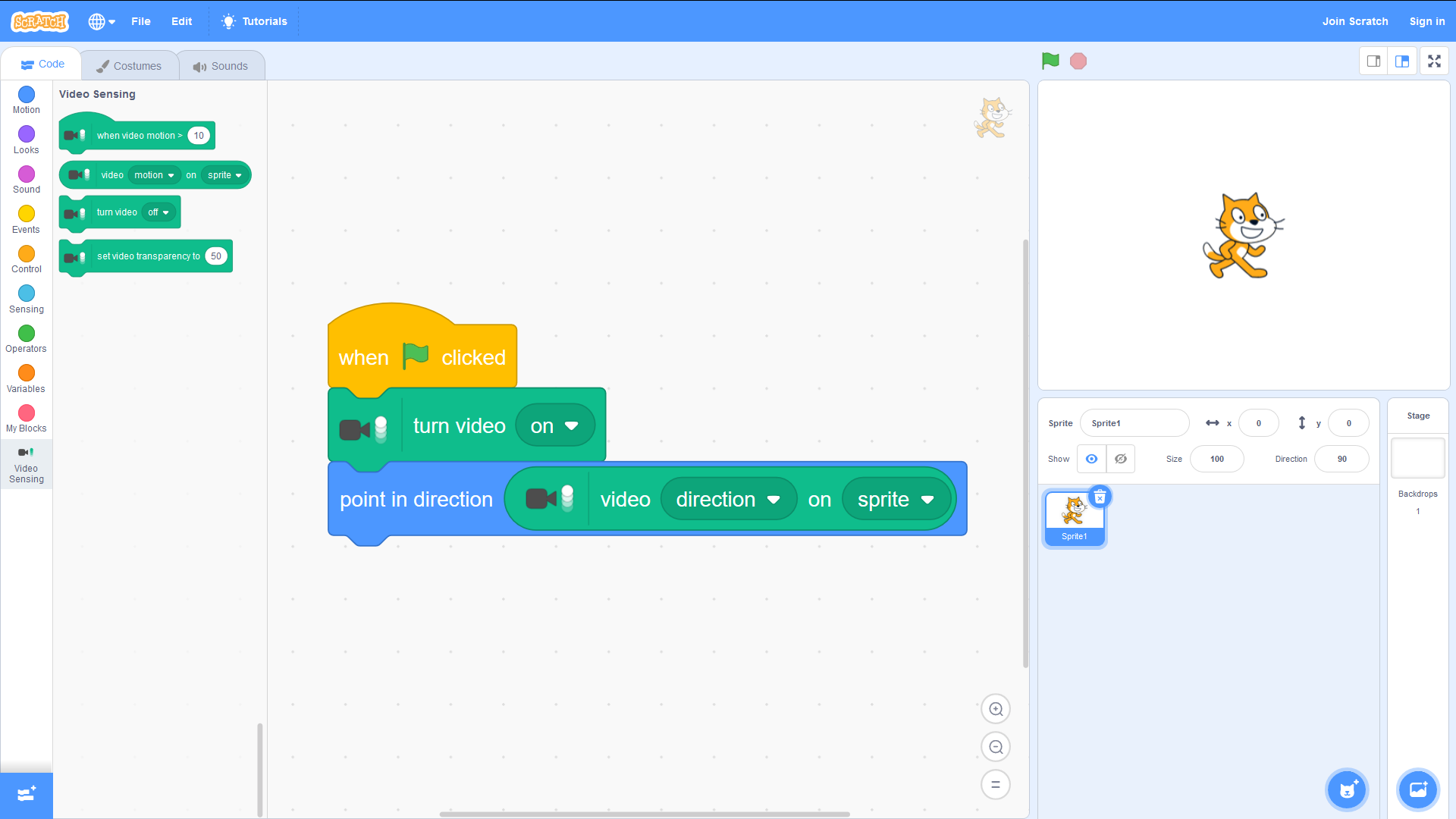Open the Video Sensing category

pyautogui.click(x=26, y=464)
